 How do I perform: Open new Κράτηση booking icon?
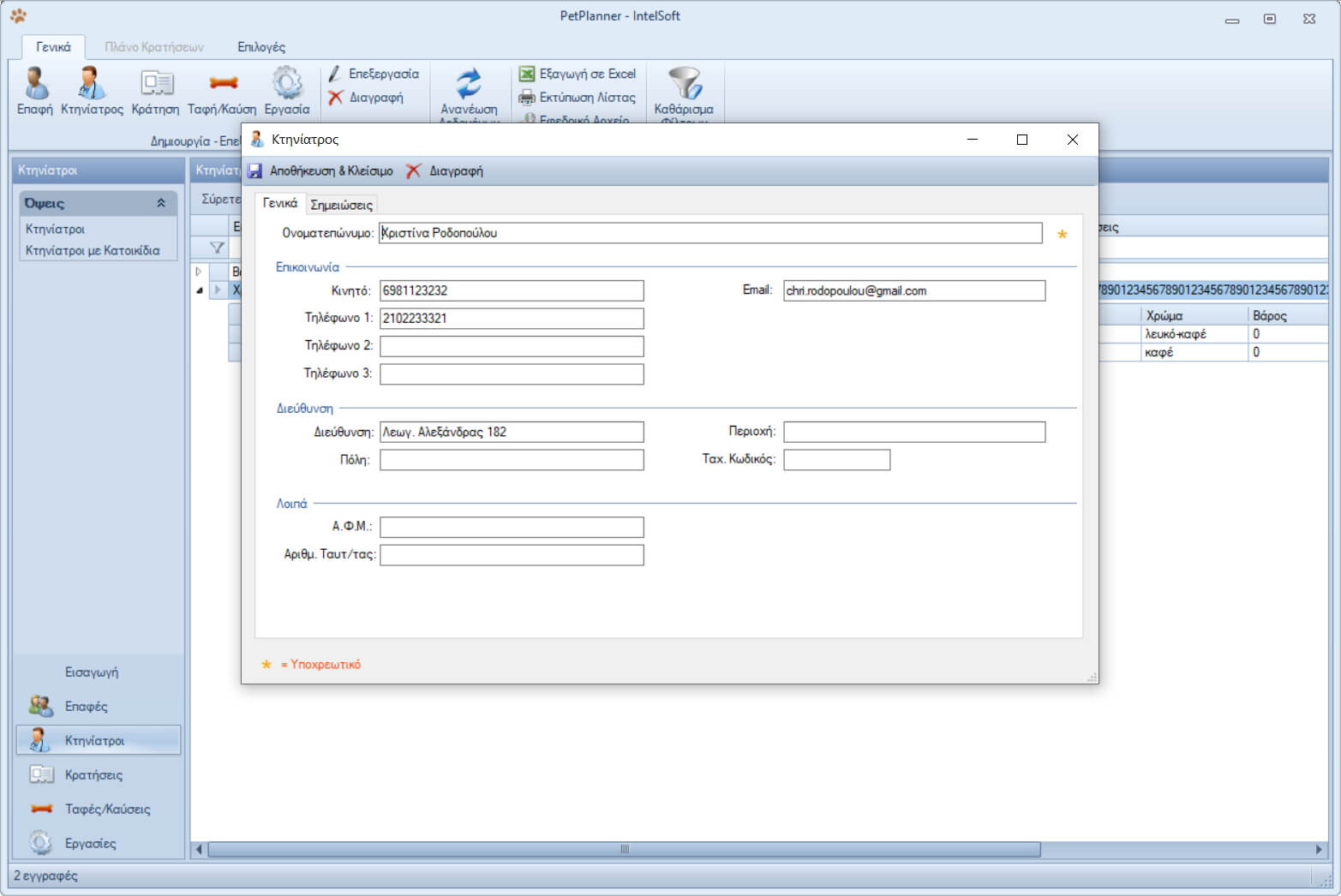pos(156,84)
